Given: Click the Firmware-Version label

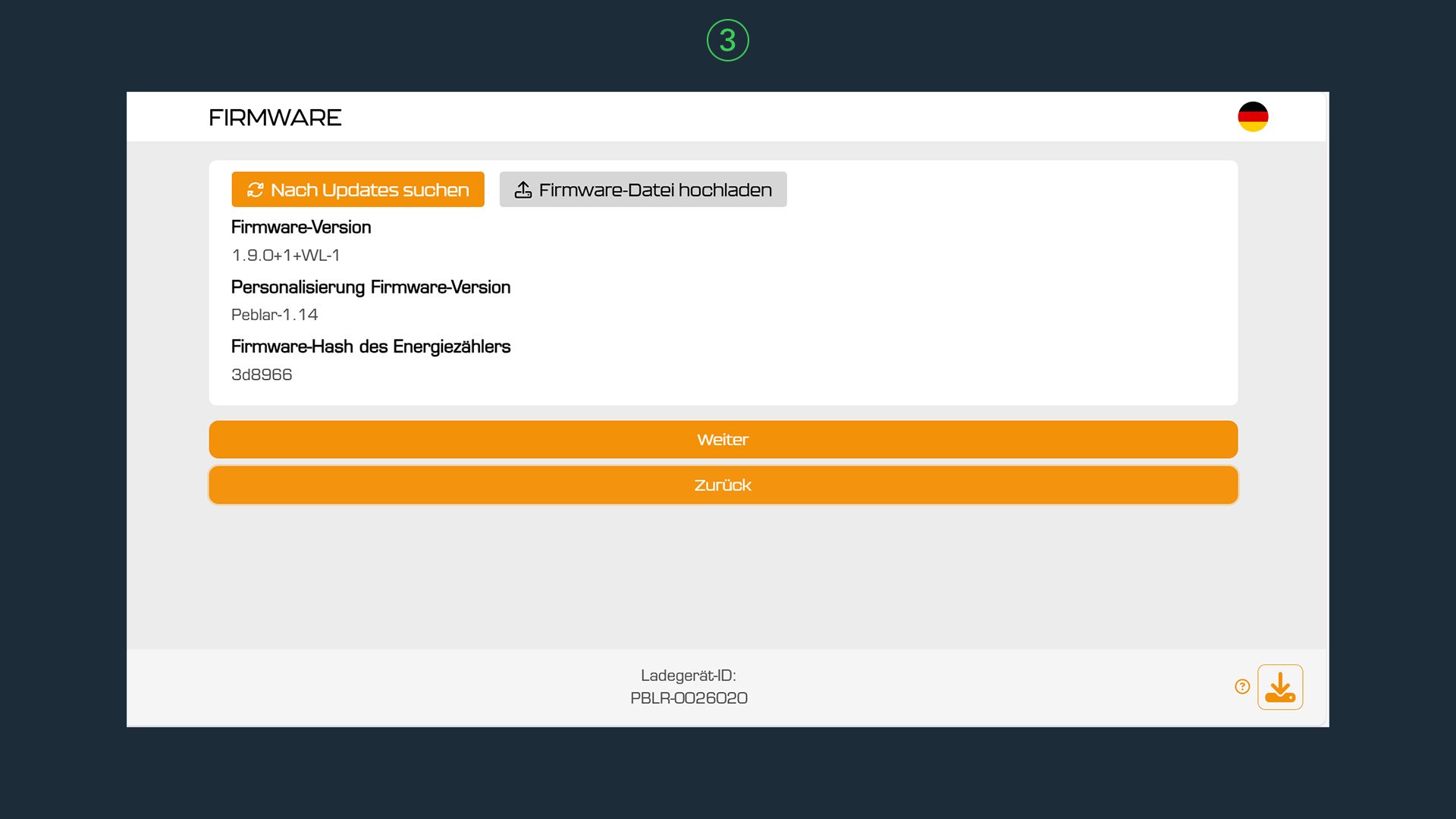Looking at the screenshot, I should 301,227.
